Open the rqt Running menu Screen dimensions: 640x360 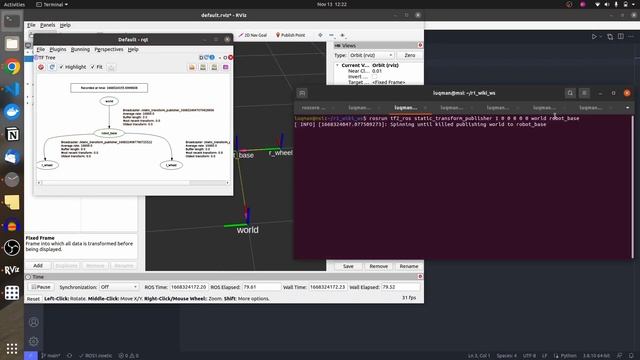coord(80,49)
